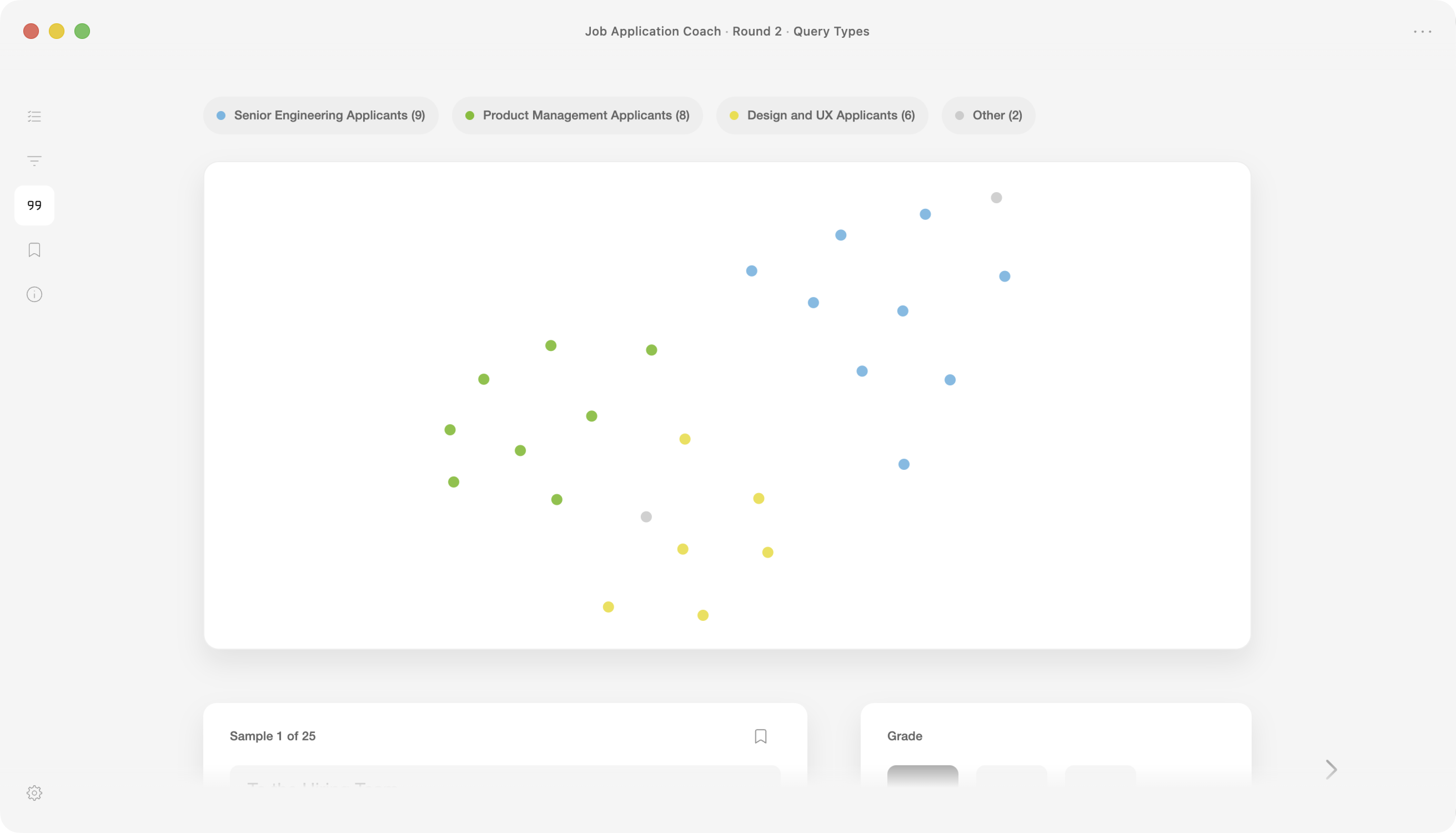Toggle Other (2) filter chip

(x=988, y=116)
